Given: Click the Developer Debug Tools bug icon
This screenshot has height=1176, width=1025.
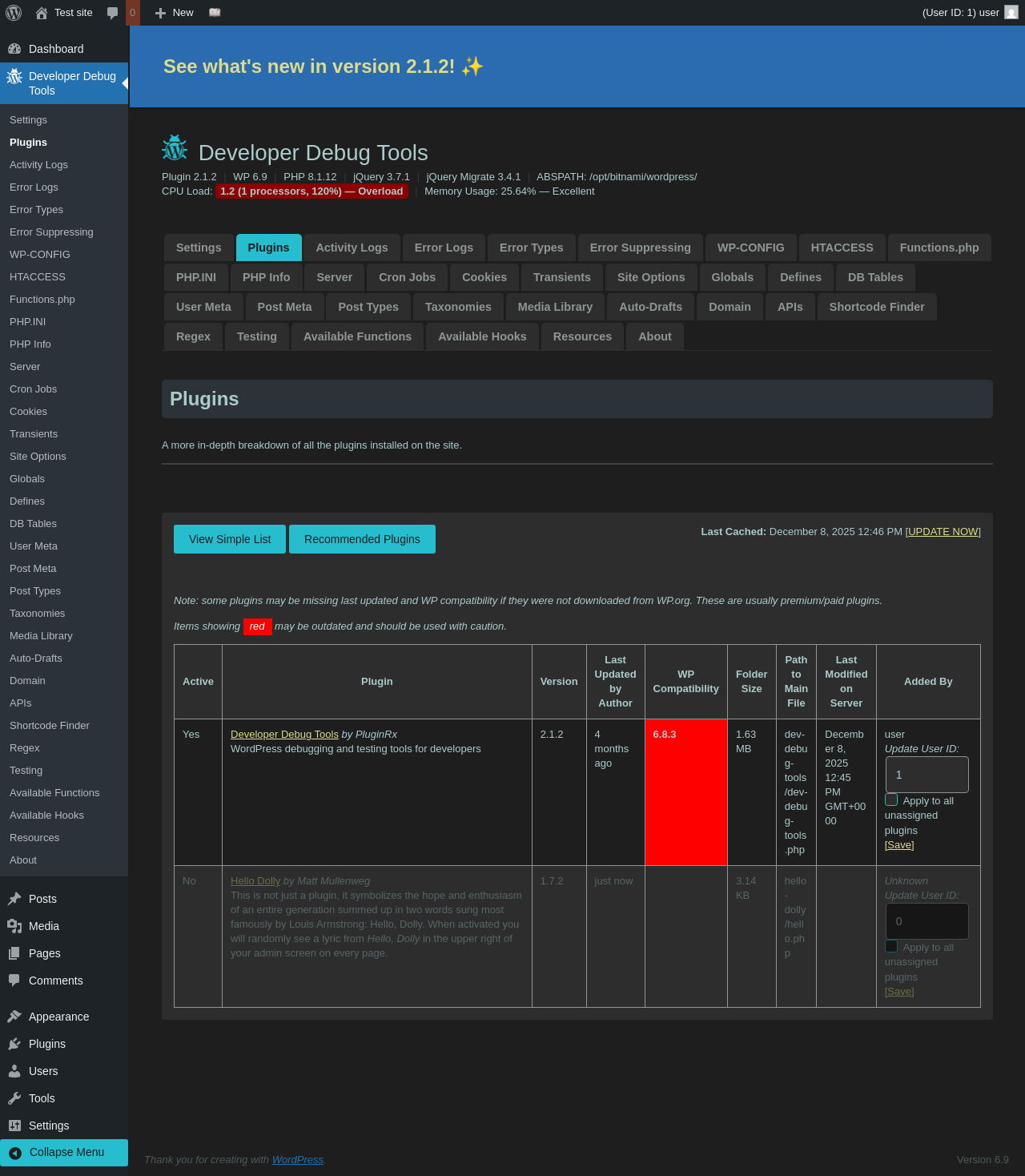Looking at the screenshot, I should point(14,77).
